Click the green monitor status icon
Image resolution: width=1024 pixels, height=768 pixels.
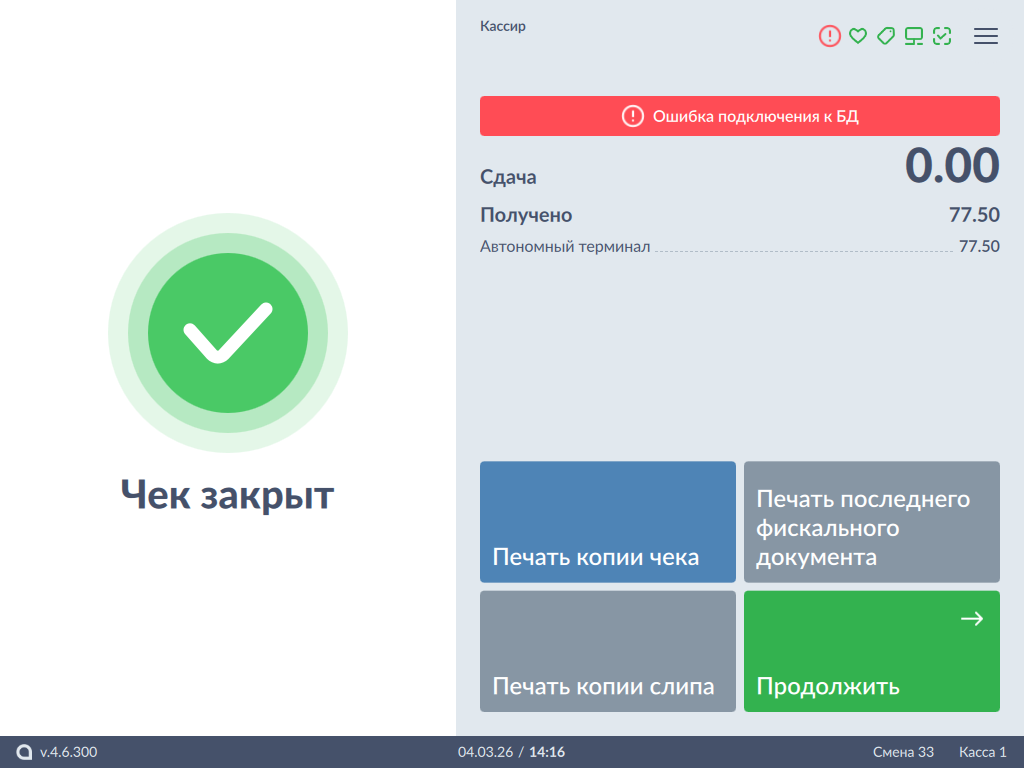tap(913, 36)
